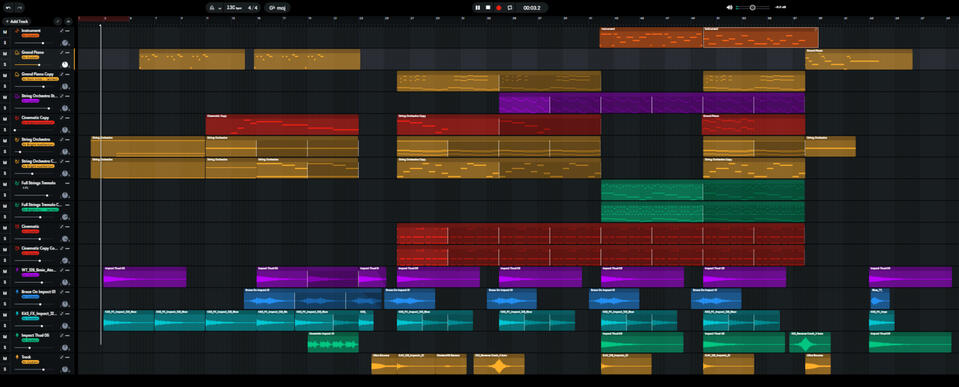
Task: Solo the String Orchestra track
Action: [x=5, y=152]
